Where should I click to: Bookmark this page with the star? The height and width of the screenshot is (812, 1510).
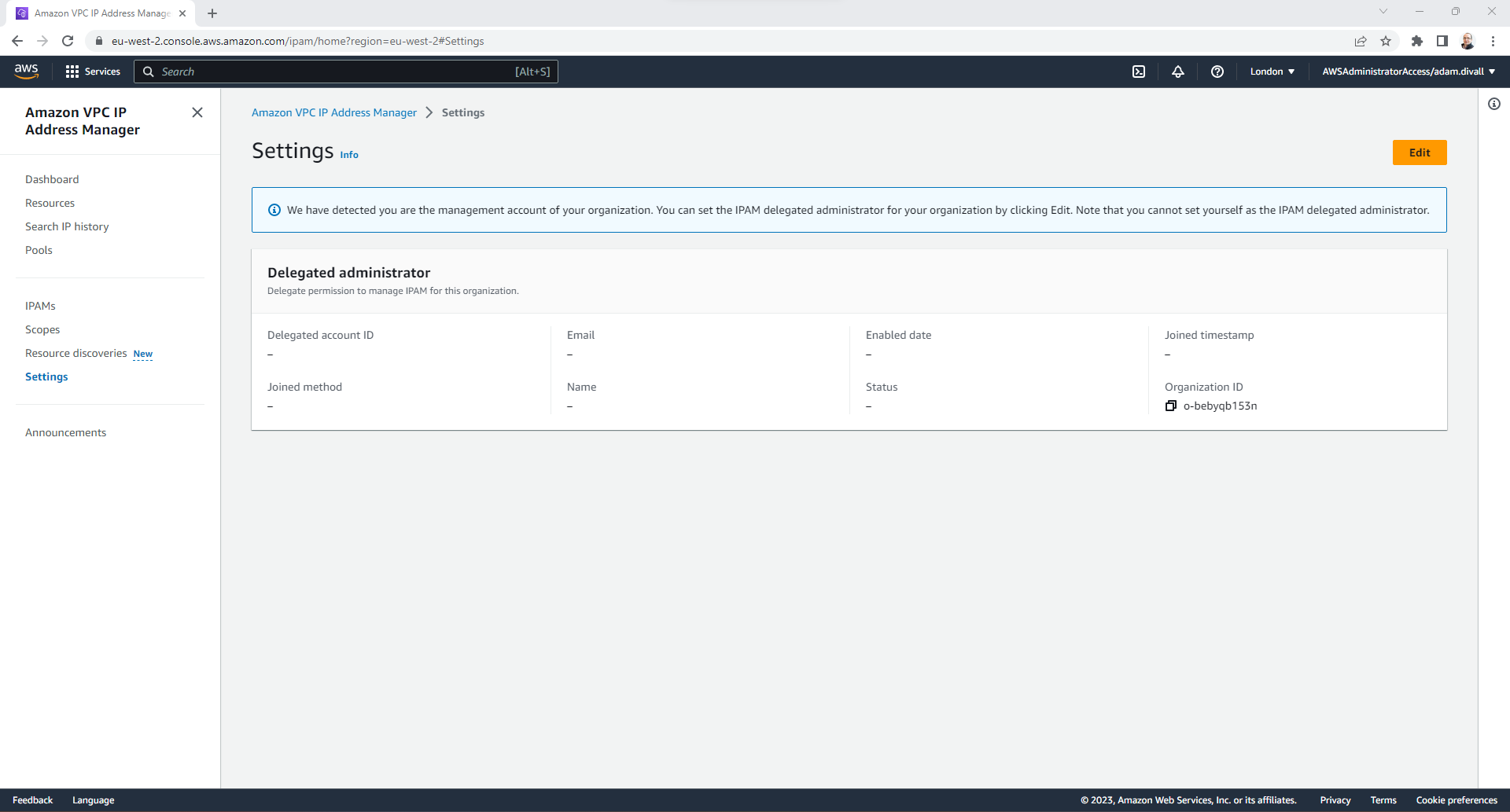1386,41
